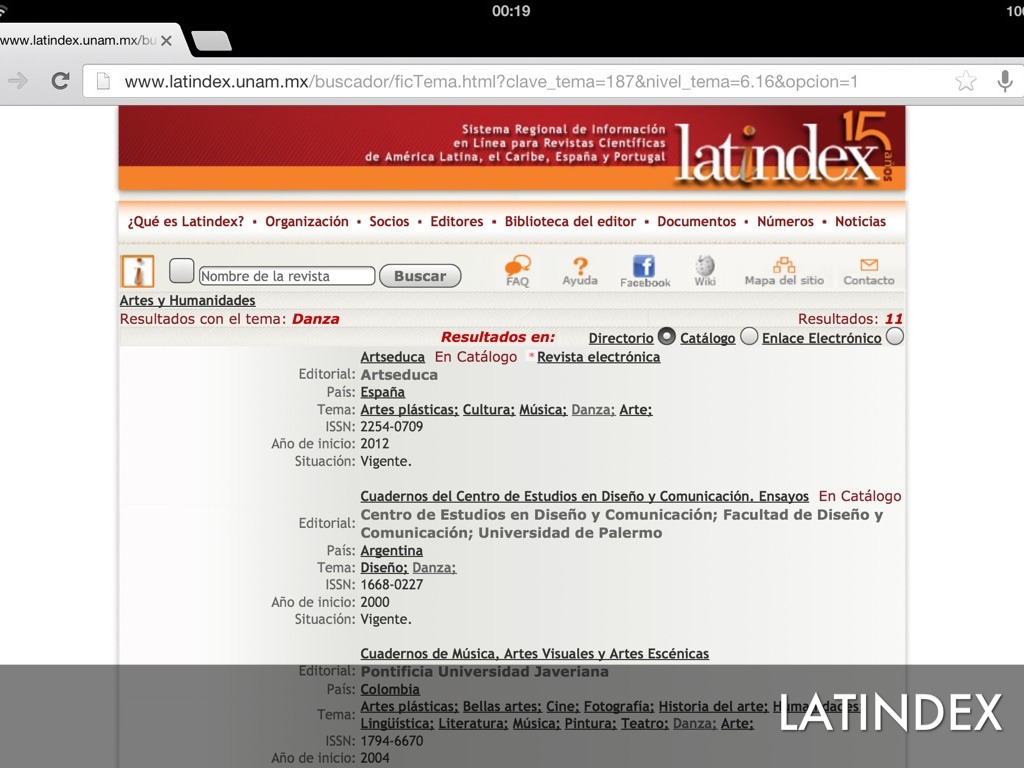
Task: Activate voice search microphone icon
Action: click(x=1005, y=82)
